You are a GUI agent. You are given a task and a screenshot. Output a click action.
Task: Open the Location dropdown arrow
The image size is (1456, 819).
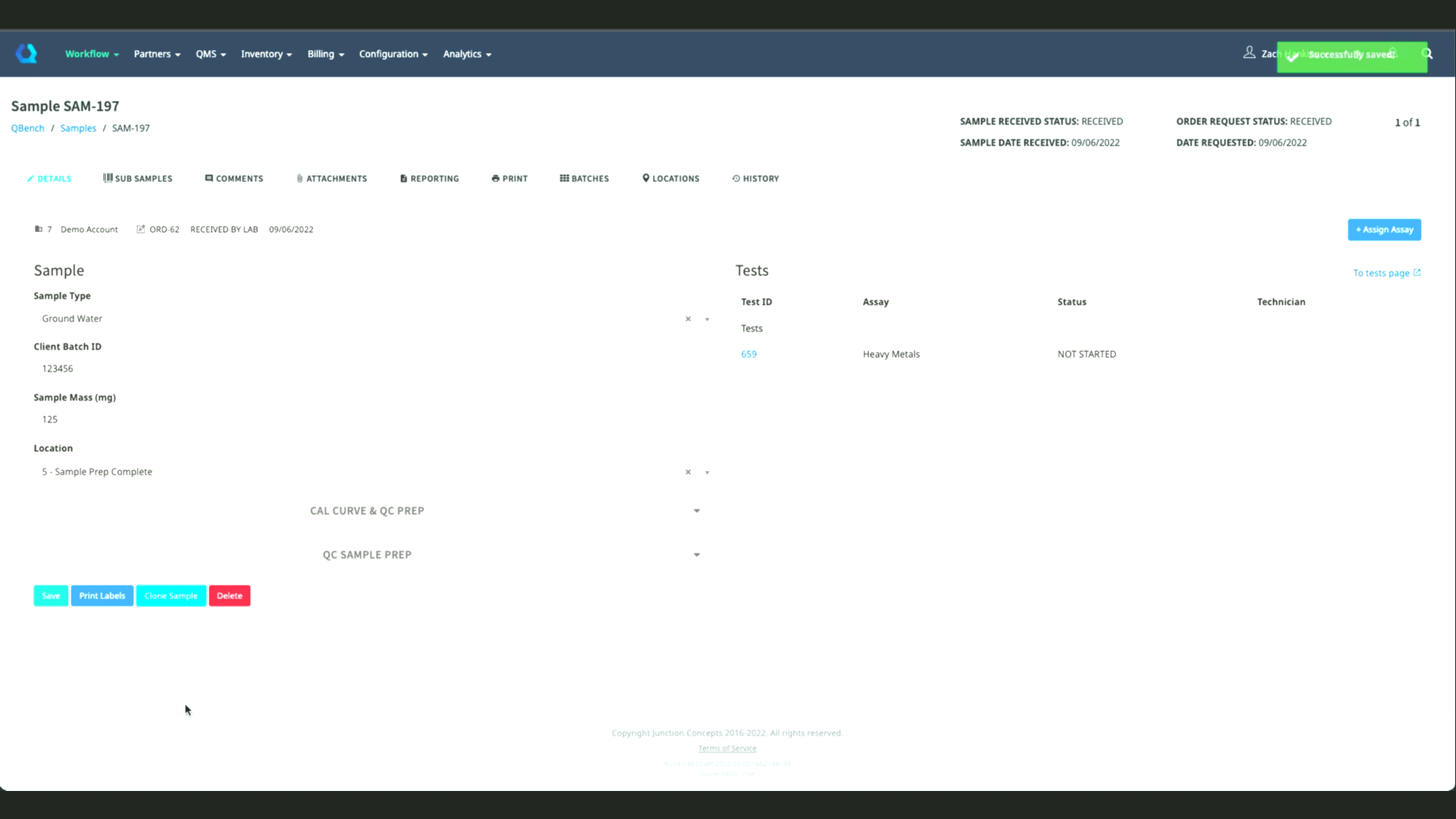coord(707,472)
